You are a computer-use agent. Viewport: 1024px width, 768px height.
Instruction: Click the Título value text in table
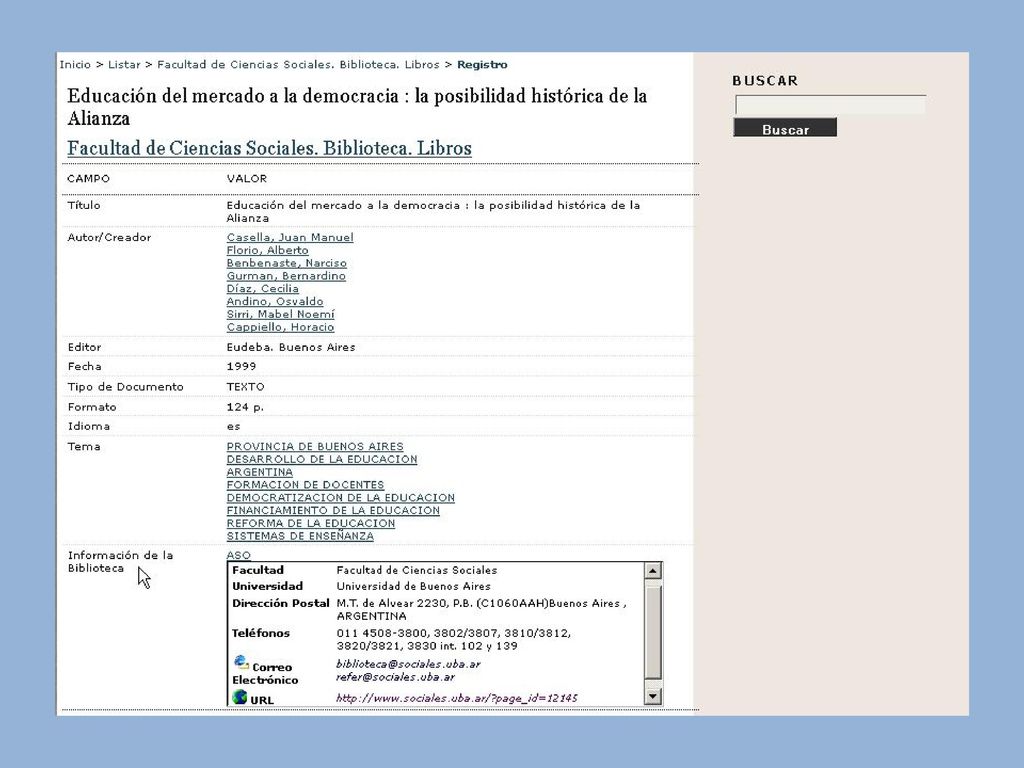click(x=433, y=212)
